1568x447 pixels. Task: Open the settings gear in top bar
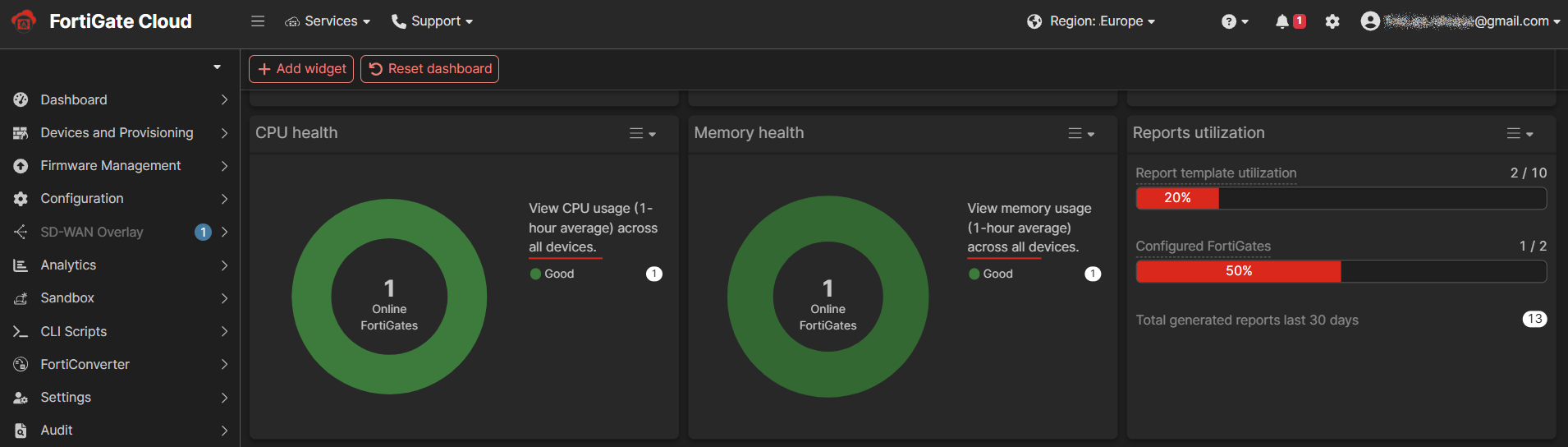click(x=1332, y=21)
